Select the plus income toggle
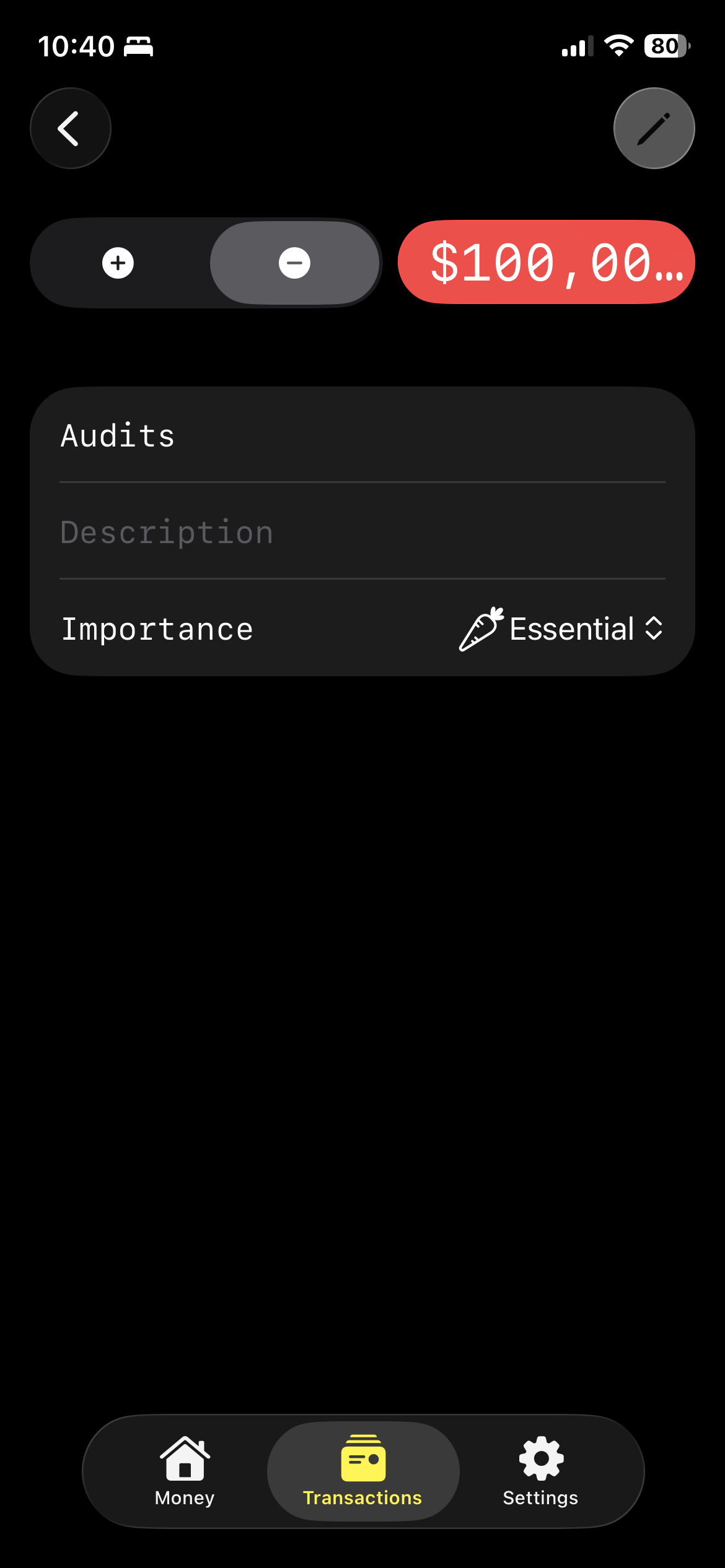 pos(118,263)
